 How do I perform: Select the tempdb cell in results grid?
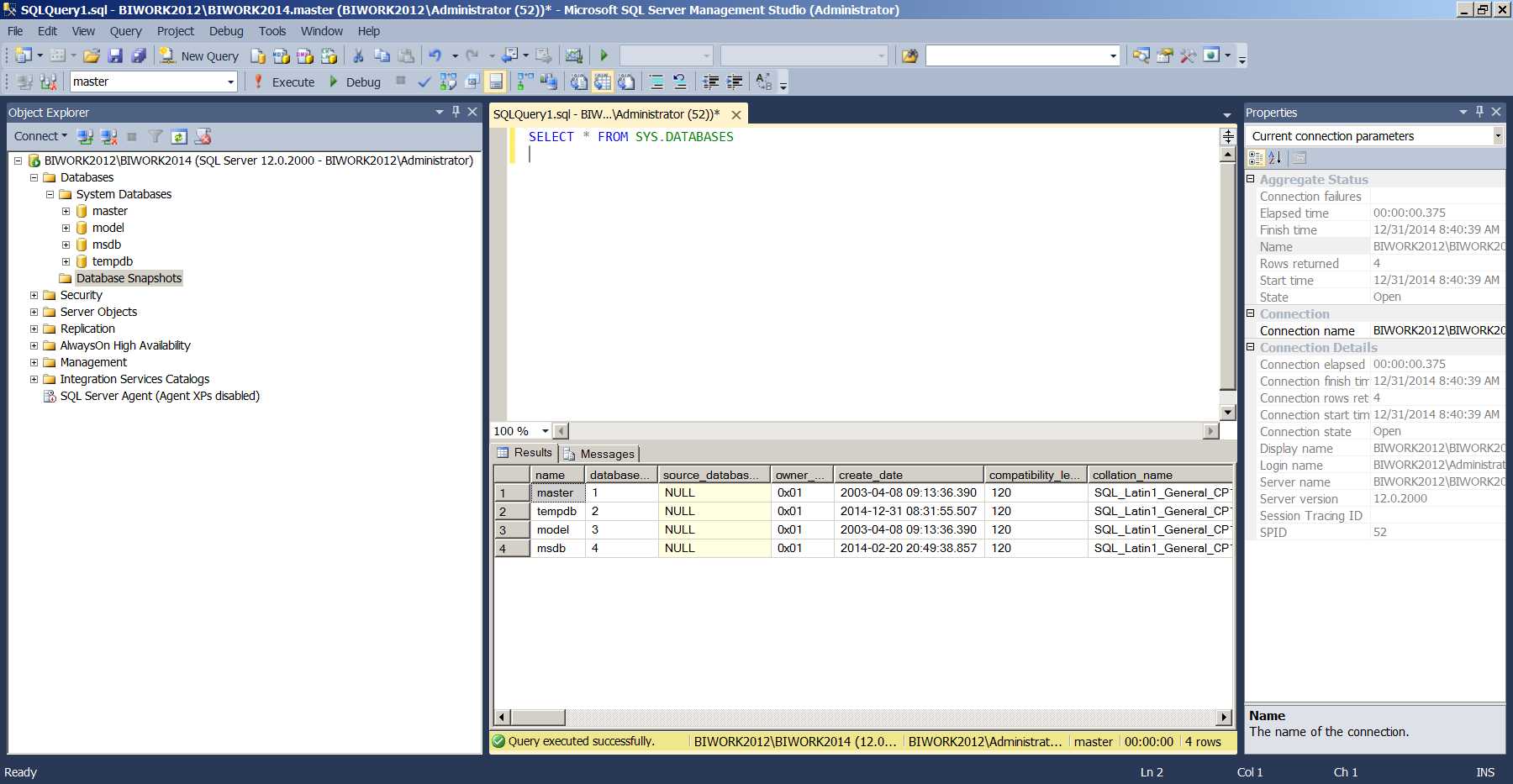pos(557,511)
